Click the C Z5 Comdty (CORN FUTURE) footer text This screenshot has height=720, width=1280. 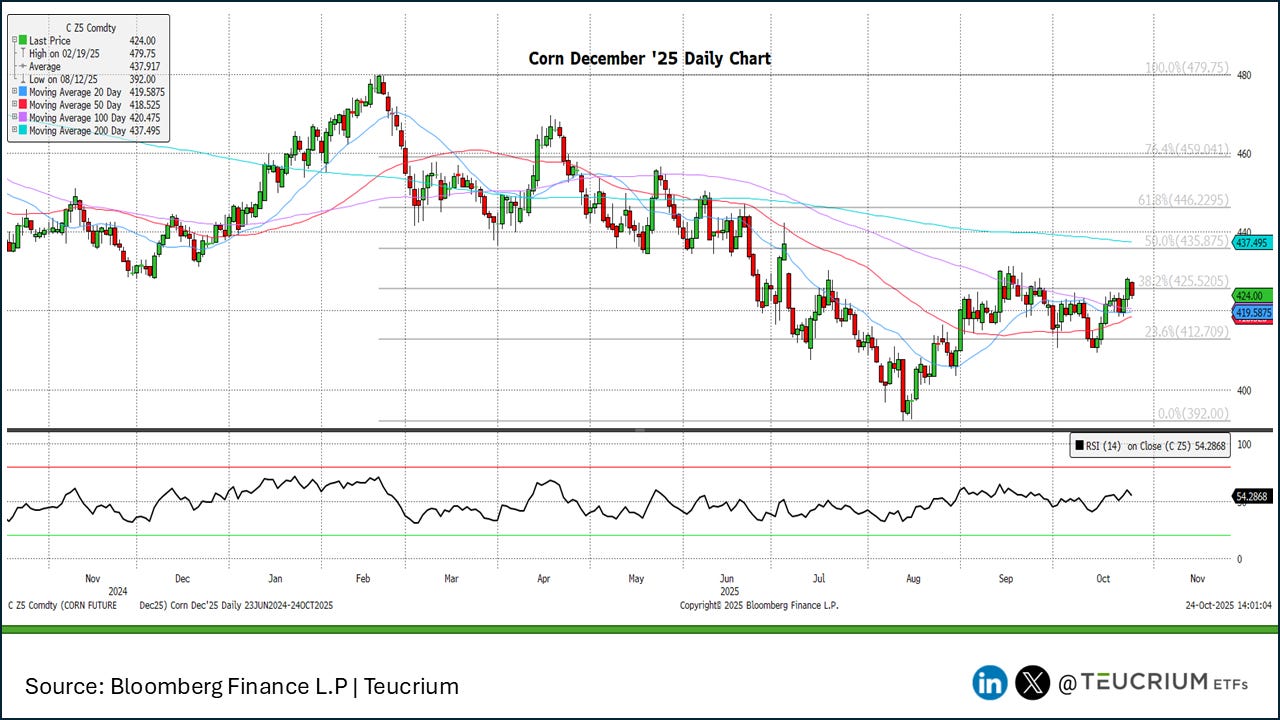point(61,606)
